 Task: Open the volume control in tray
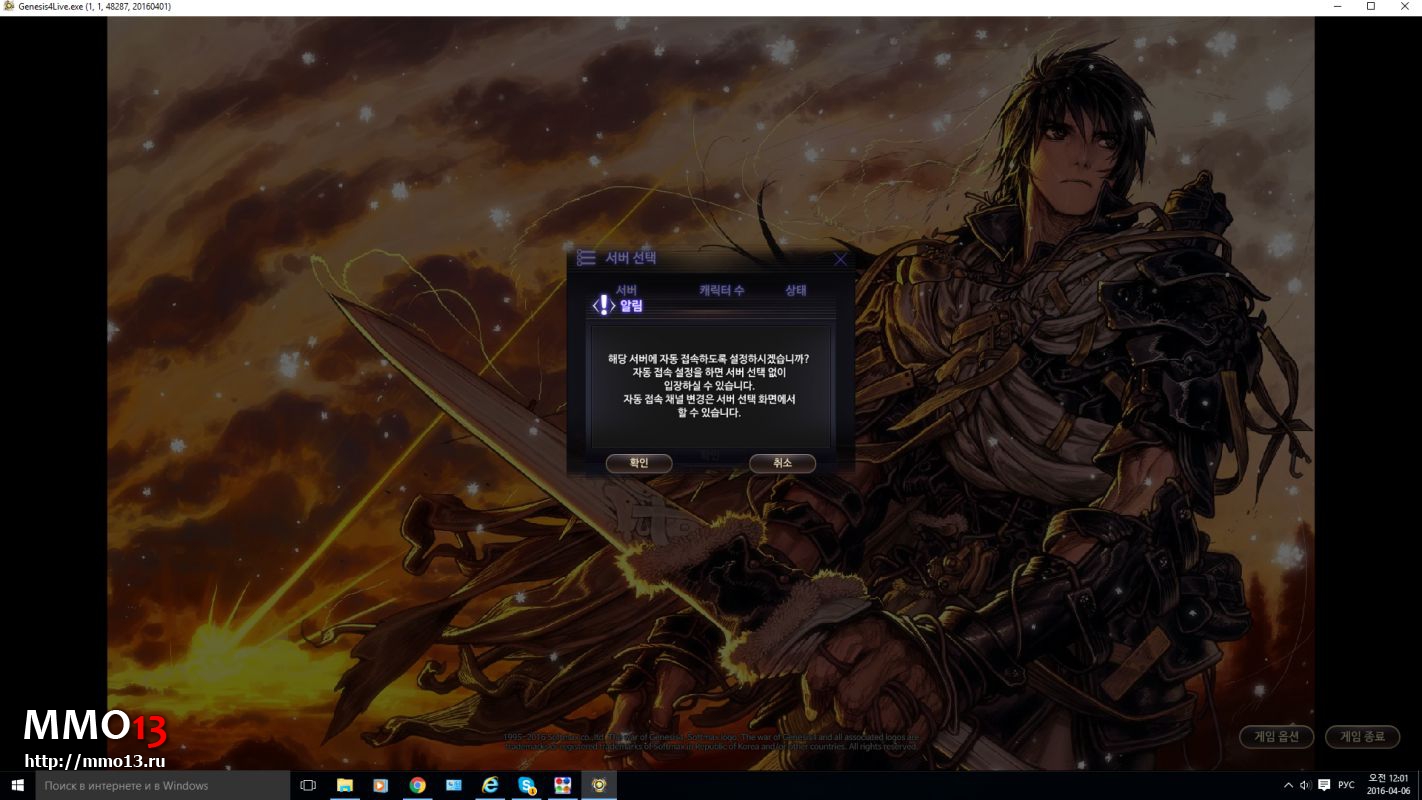[x=1305, y=785]
